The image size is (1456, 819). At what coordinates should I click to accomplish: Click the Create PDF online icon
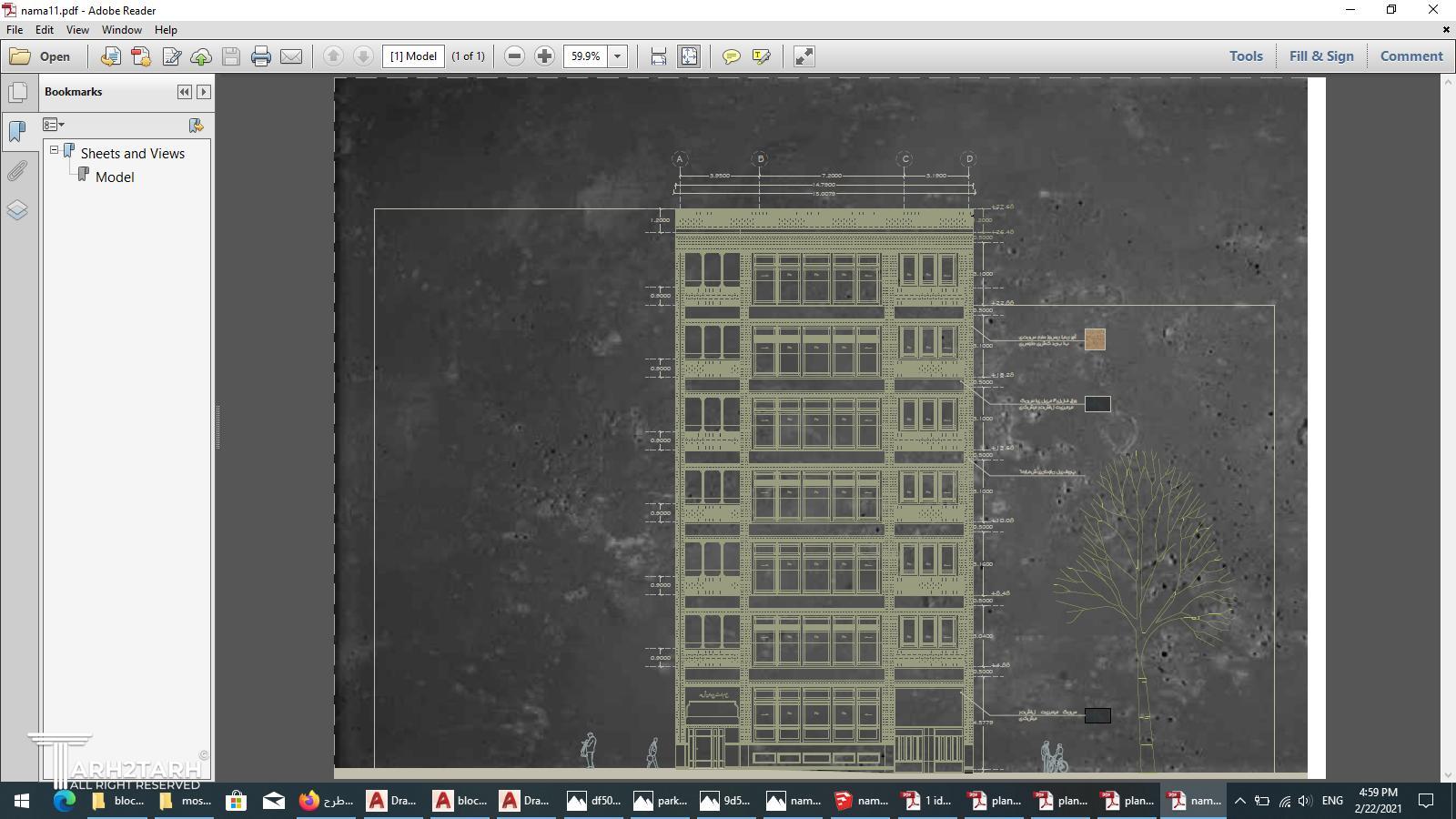[x=141, y=56]
